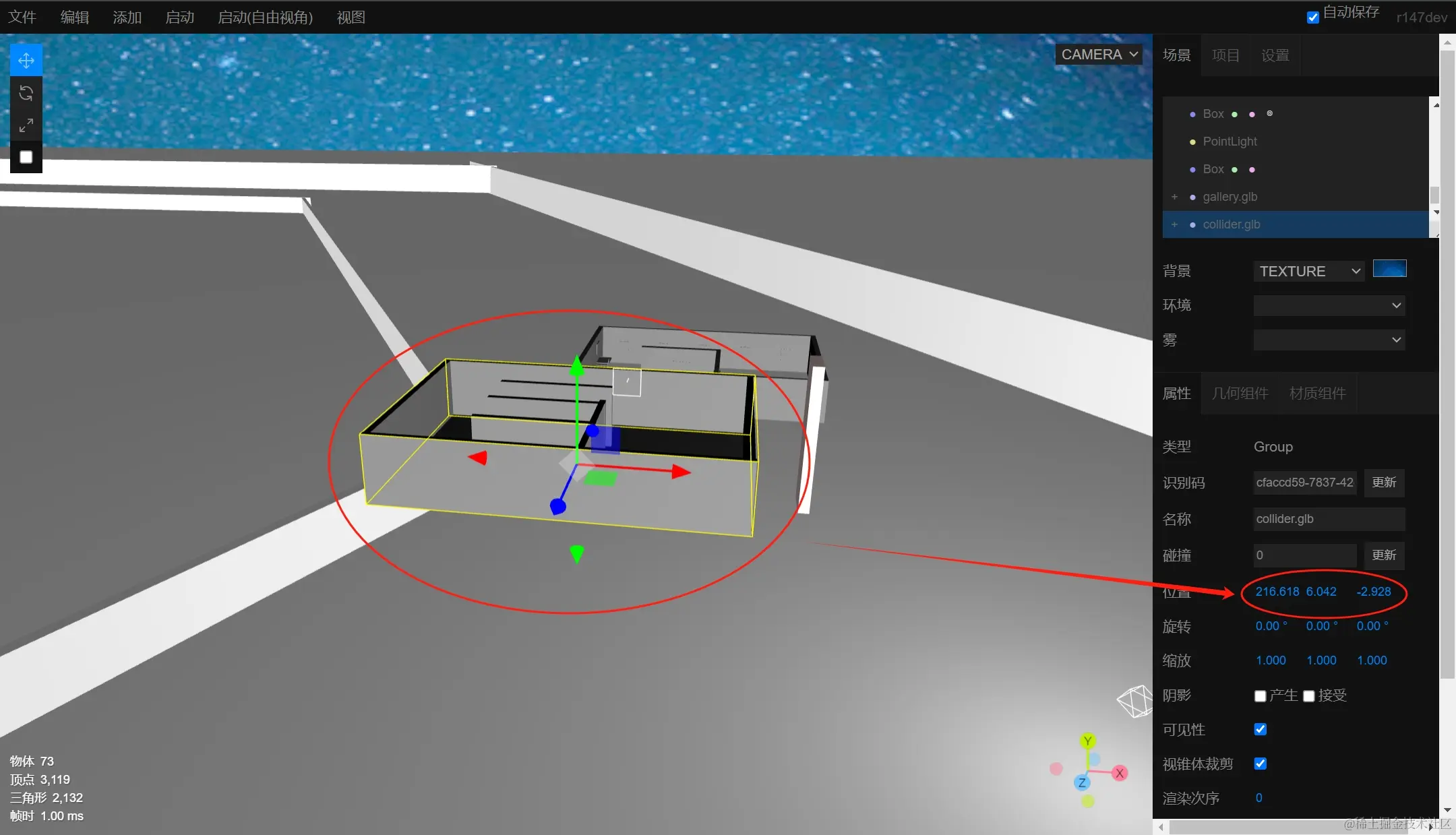Click the Y axis on view gizmo

pos(1087,741)
